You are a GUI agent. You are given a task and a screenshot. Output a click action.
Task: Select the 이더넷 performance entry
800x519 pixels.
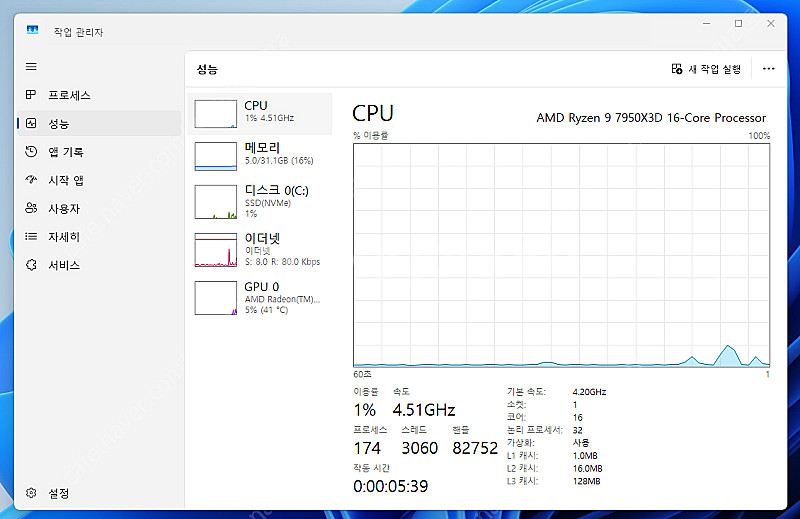[x=260, y=250]
